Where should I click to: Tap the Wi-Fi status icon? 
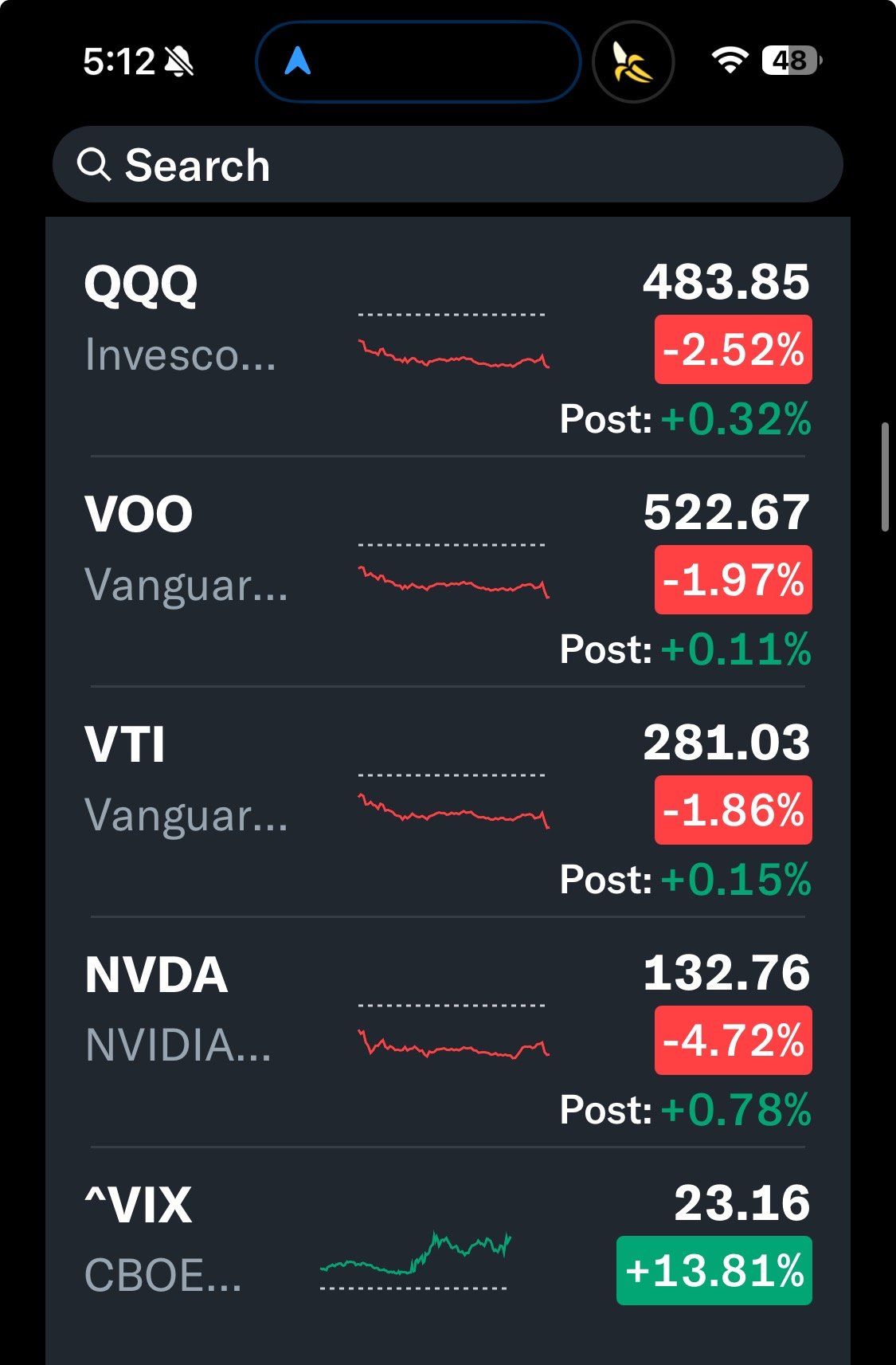click(730, 60)
